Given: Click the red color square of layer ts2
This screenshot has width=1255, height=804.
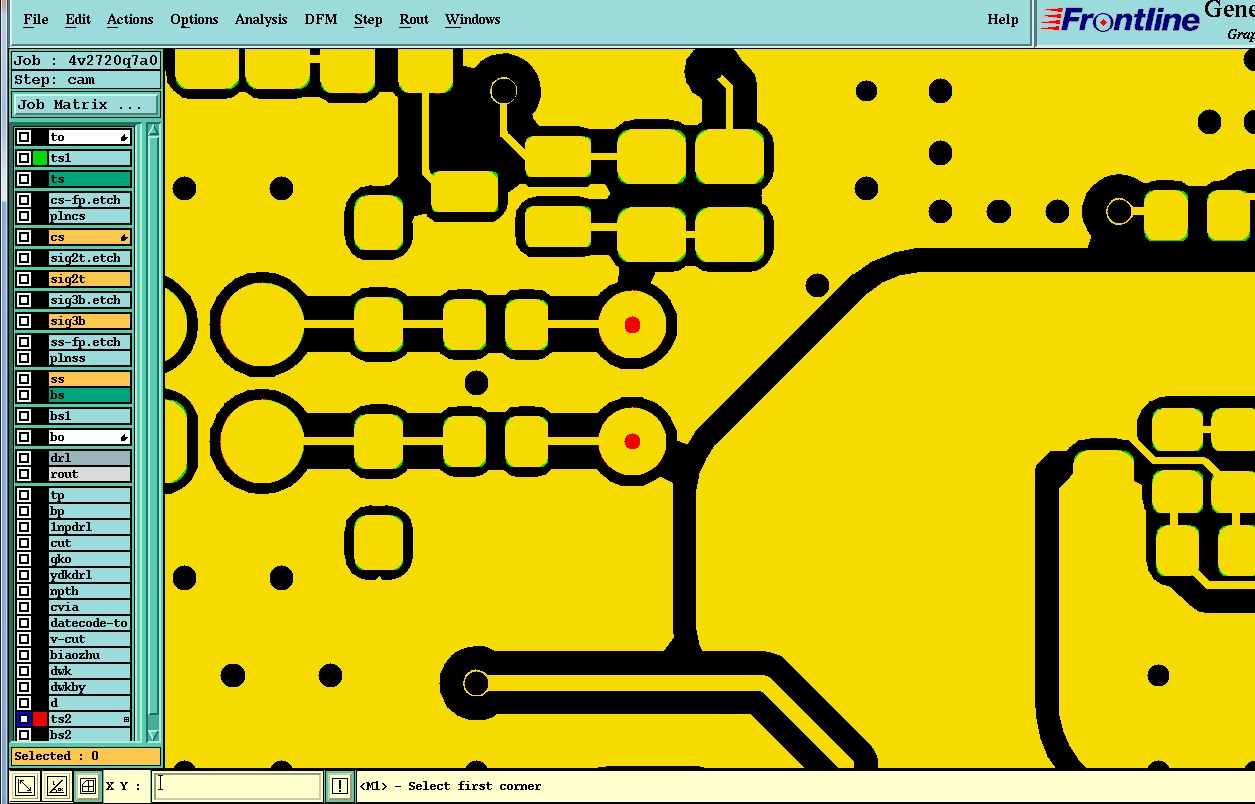Looking at the screenshot, I should tap(40, 719).
